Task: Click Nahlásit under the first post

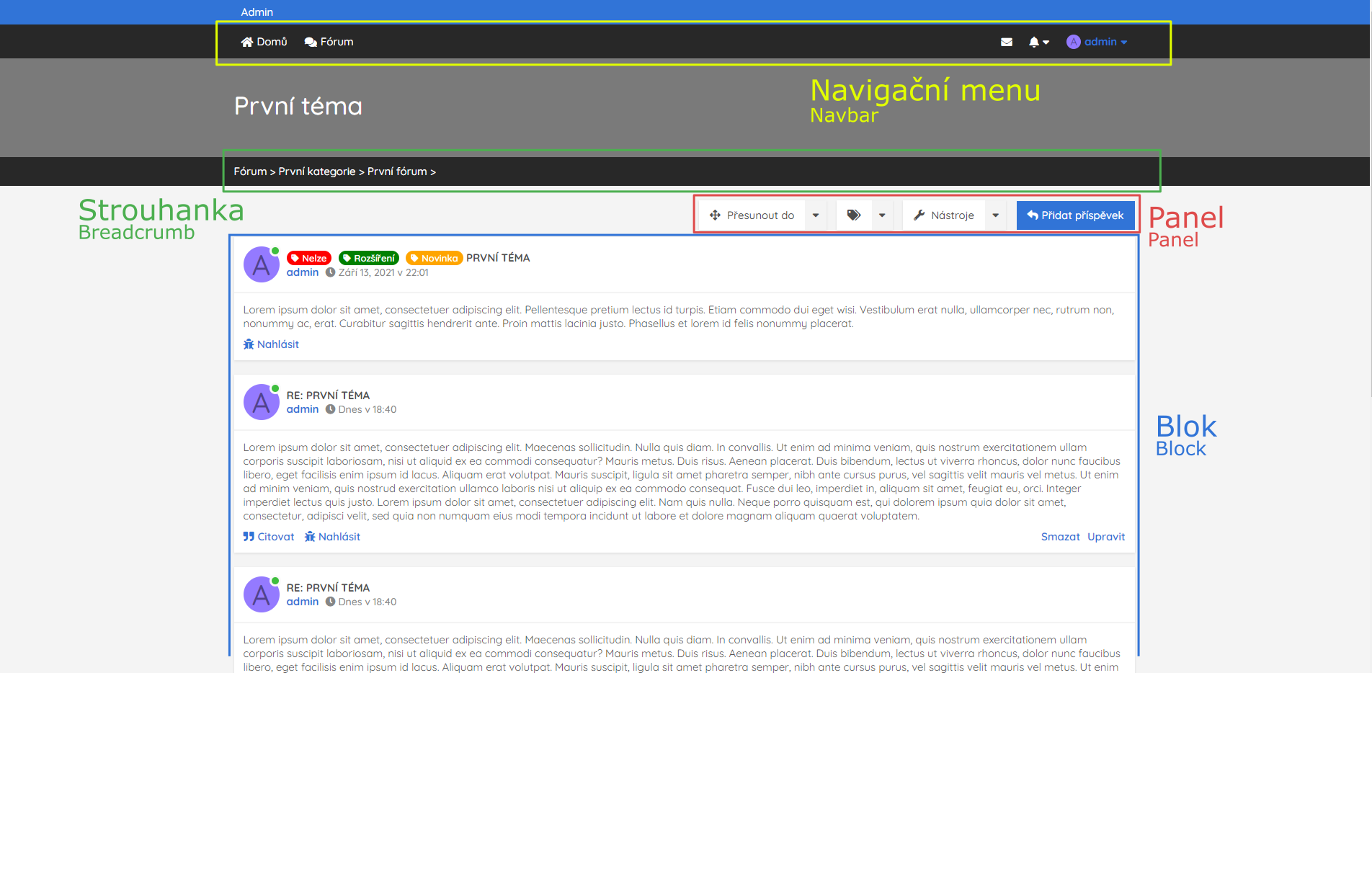Action: point(271,344)
